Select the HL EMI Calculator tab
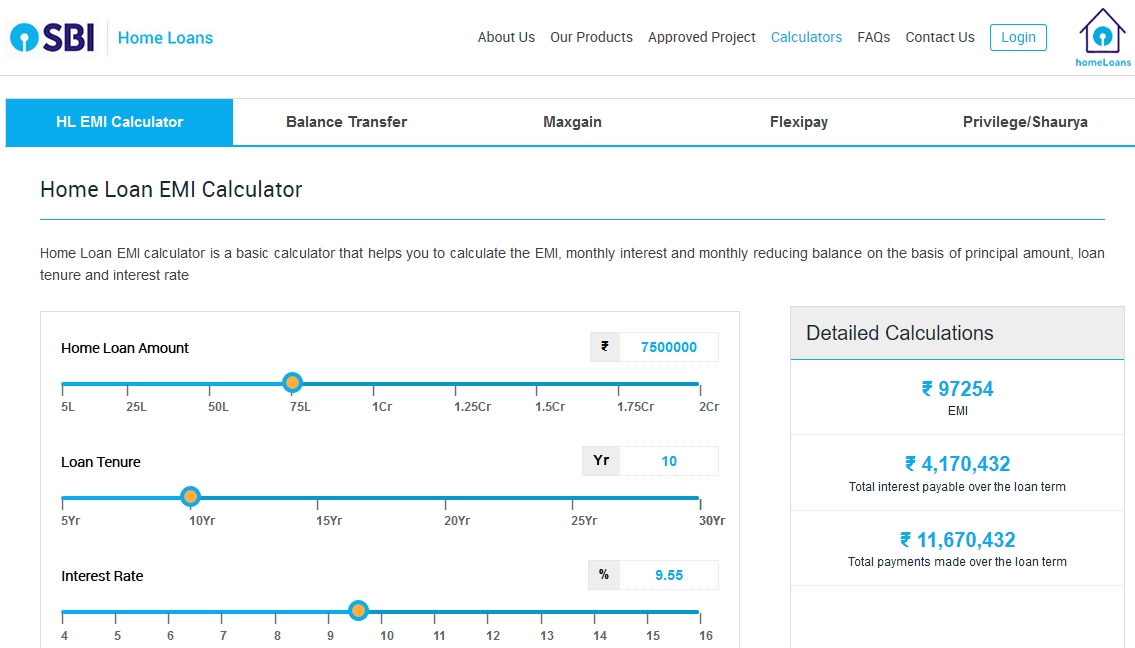The image size is (1135, 648). pyautogui.click(x=119, y=122)
